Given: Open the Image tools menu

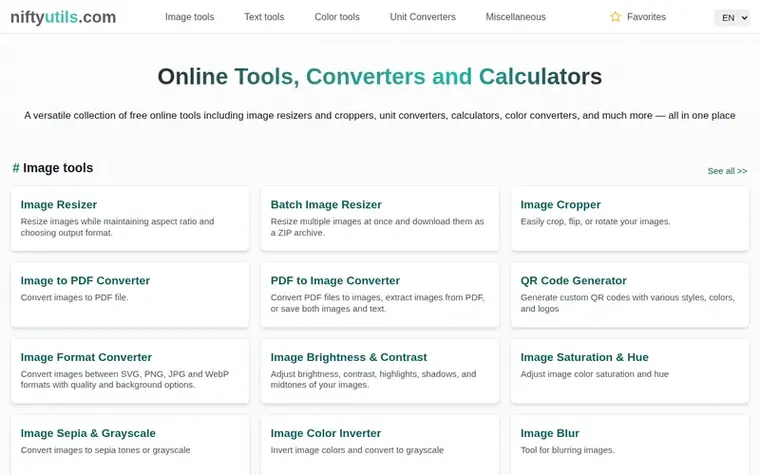Looking at the screenshot, I should [x=190, y=17].
